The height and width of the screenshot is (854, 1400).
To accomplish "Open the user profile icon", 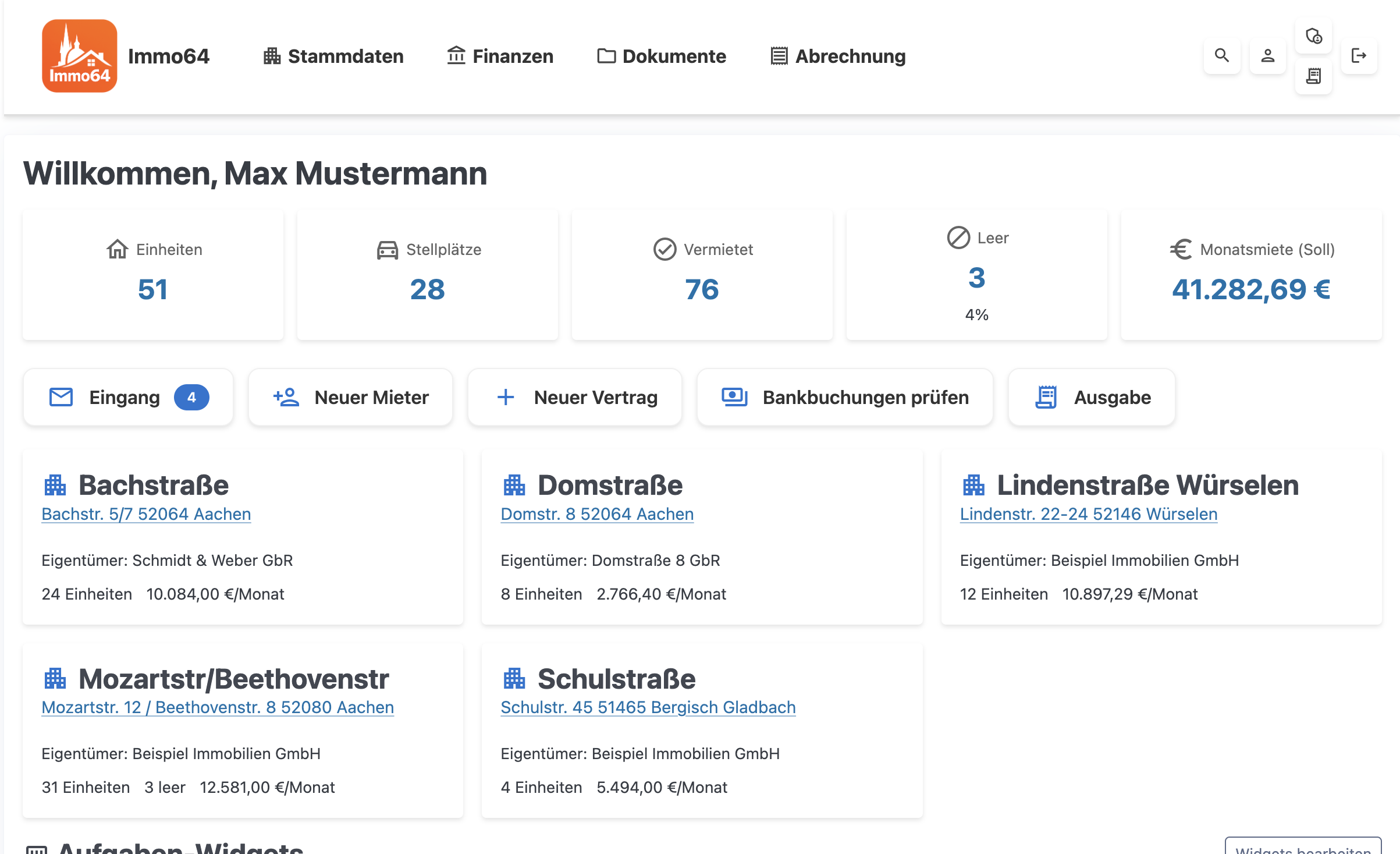I will (x=1267, y=56).
